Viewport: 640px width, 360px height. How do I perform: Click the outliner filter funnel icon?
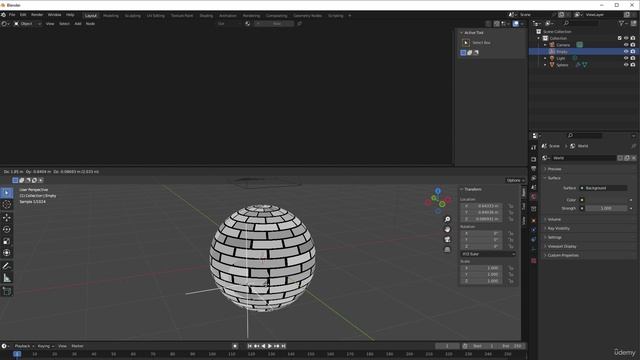point(622,23)
